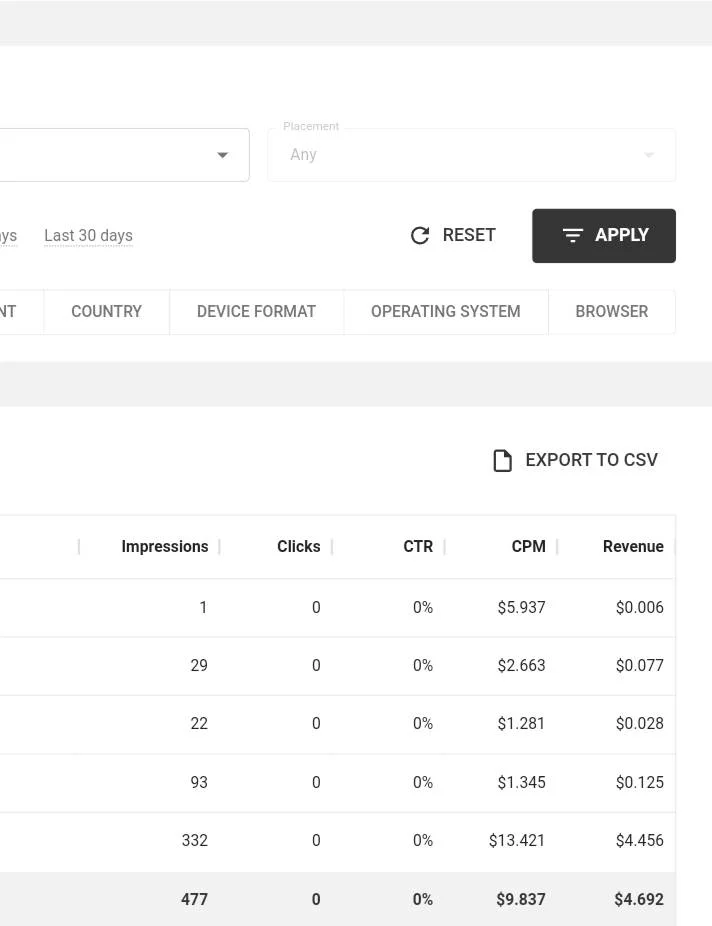Click the Placement dropdown arrow
Viewport: 712px width, 926px height.
coord(649,155)
